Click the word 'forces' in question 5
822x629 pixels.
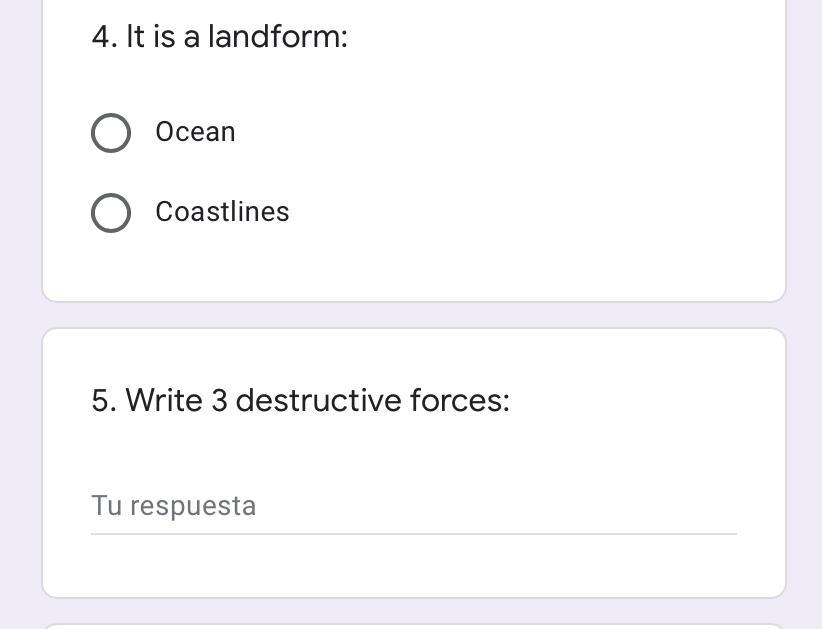pos(459,401)
